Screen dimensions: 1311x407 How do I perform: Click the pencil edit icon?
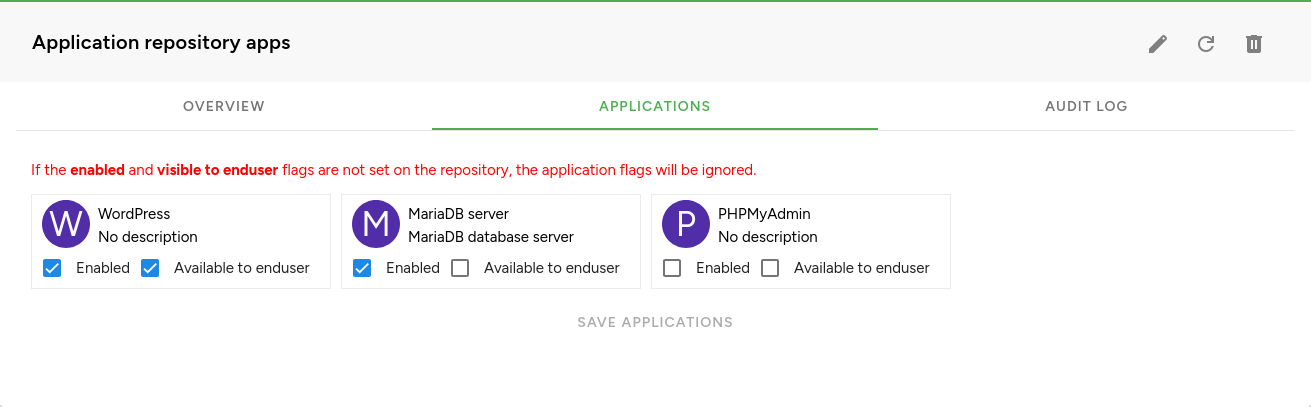tap(1158, 44)
